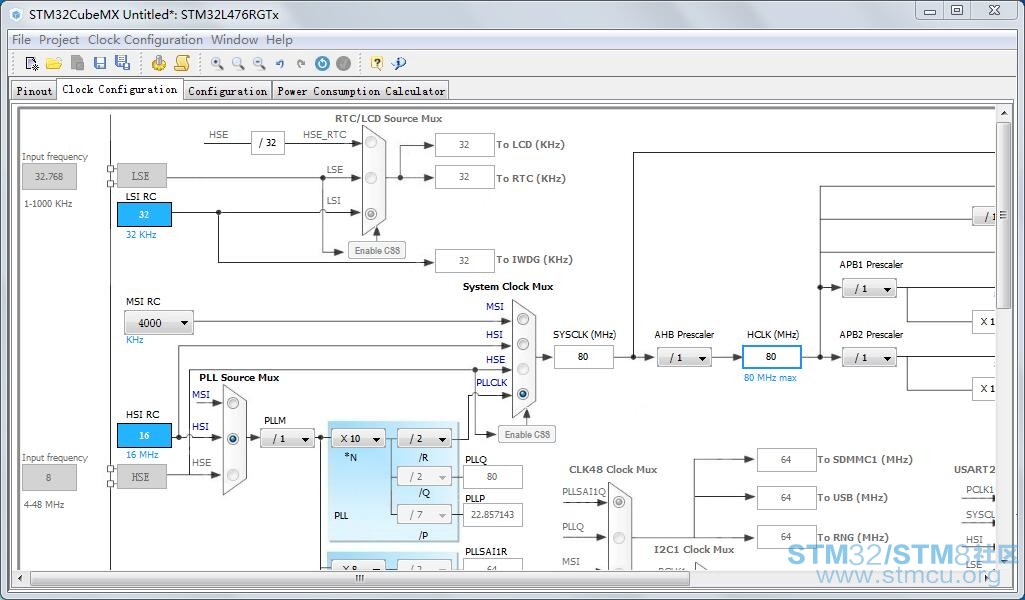Select MSI in System Clock Mux
Image resolution: width=1025 pixels, height=600 pixels.
click(523, 319)
